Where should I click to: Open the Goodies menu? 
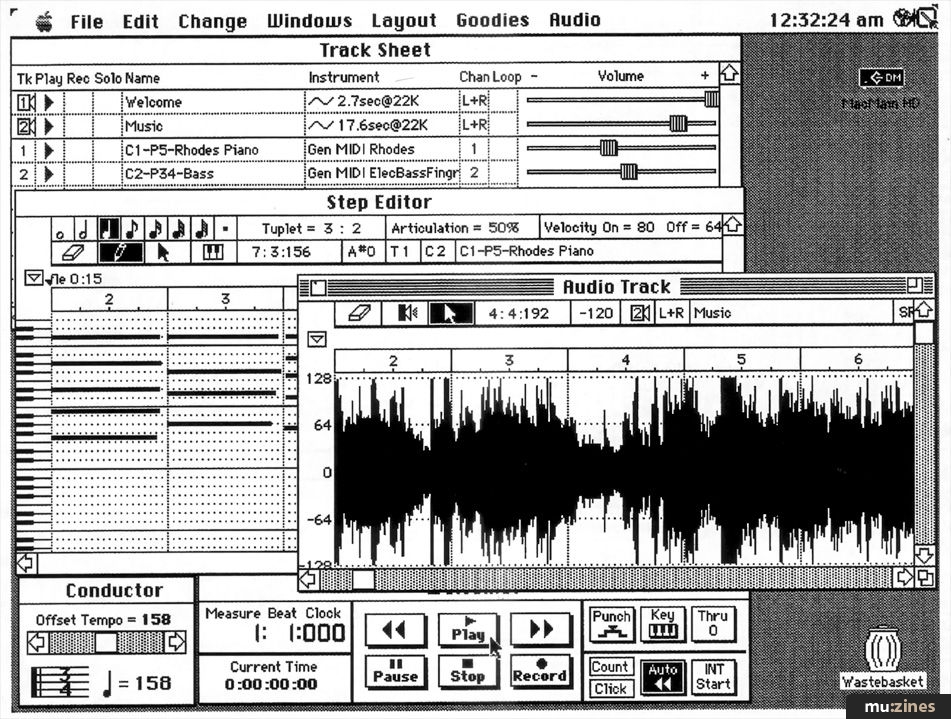[492, 20]
